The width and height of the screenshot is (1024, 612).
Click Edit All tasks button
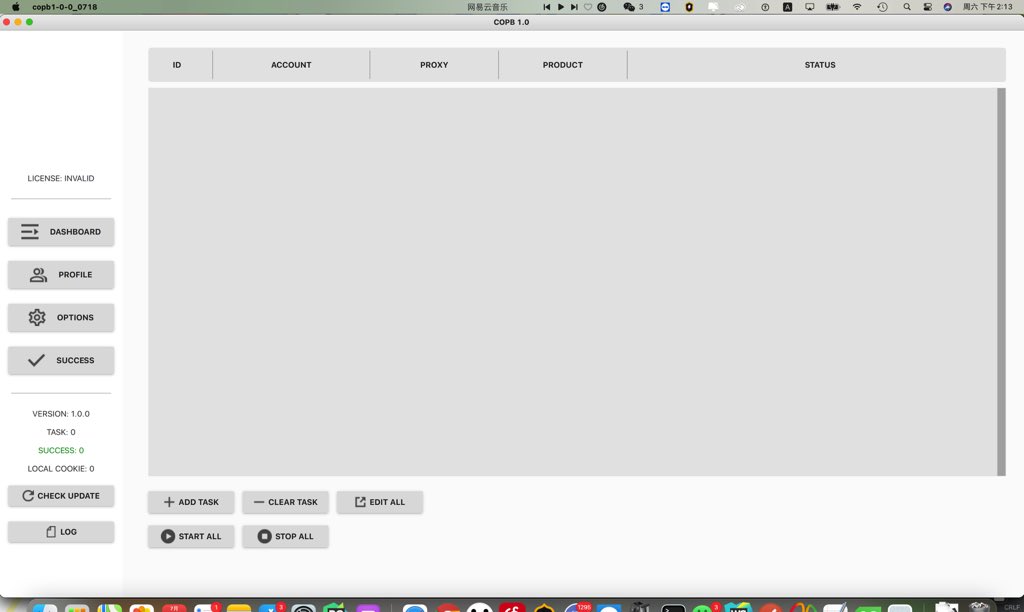click(x=379, y=502)
